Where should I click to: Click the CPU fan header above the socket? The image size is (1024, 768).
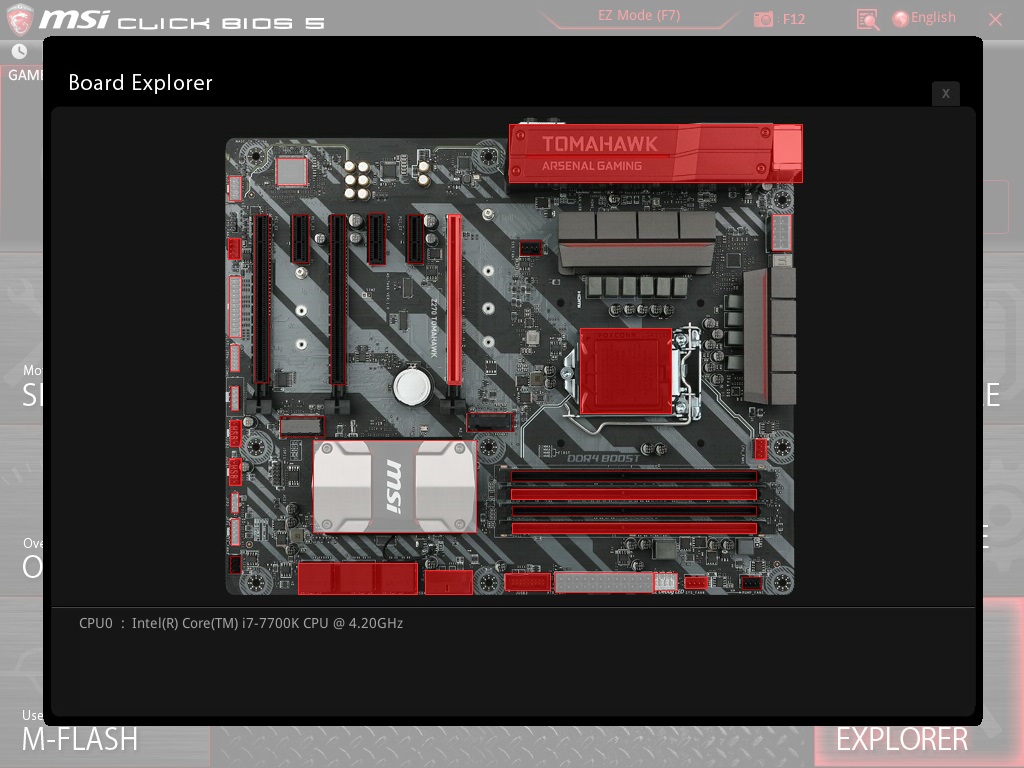coord(530,248)
